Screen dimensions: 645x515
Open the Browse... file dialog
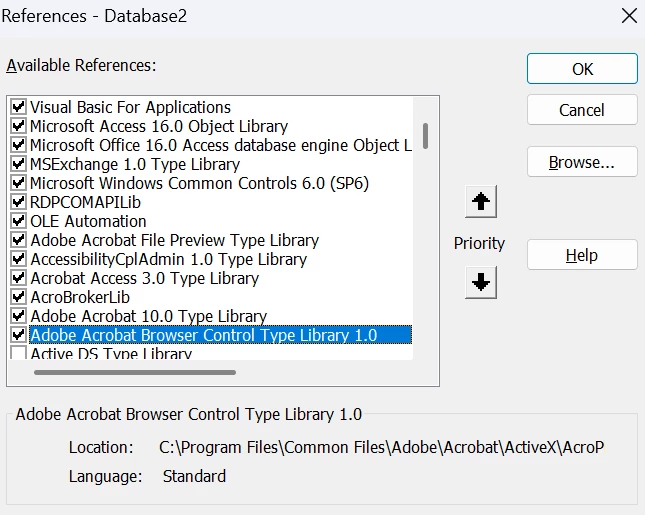[582, 162]
